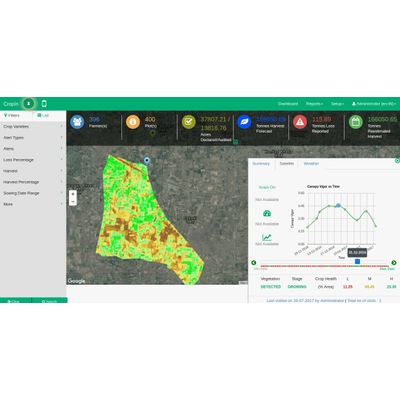Step timeline back with left arrow
Viewport: 400px width, 400px height.
[x=254, y=263]
